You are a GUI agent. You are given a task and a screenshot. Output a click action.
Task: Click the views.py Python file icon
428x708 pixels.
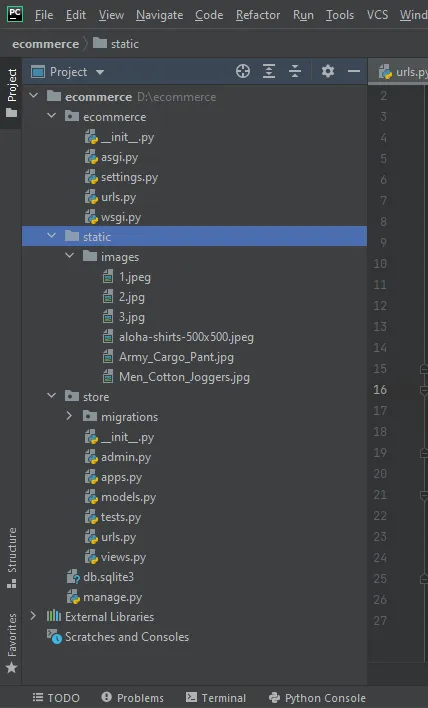coord(91,557)
